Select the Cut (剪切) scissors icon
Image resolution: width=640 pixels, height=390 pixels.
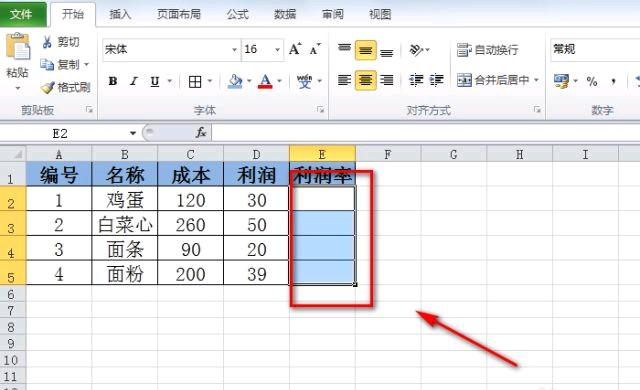click(47, 42)
